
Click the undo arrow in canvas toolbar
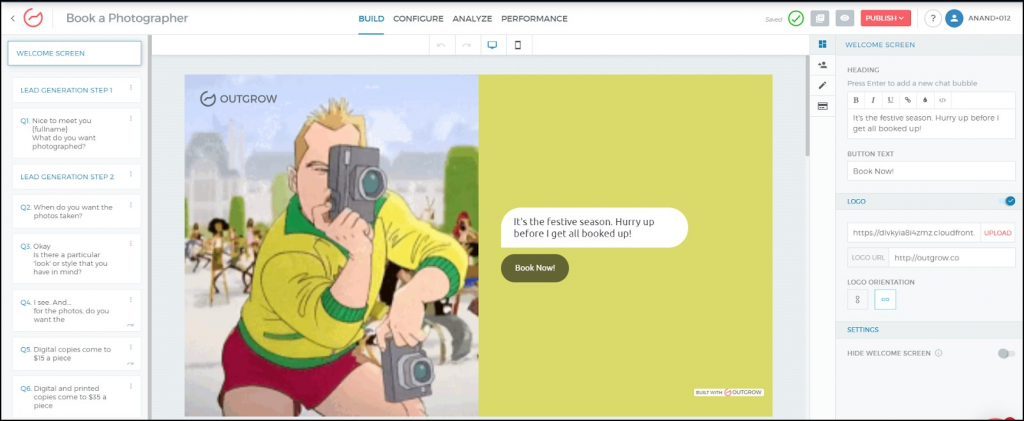[x=442, y=45]
